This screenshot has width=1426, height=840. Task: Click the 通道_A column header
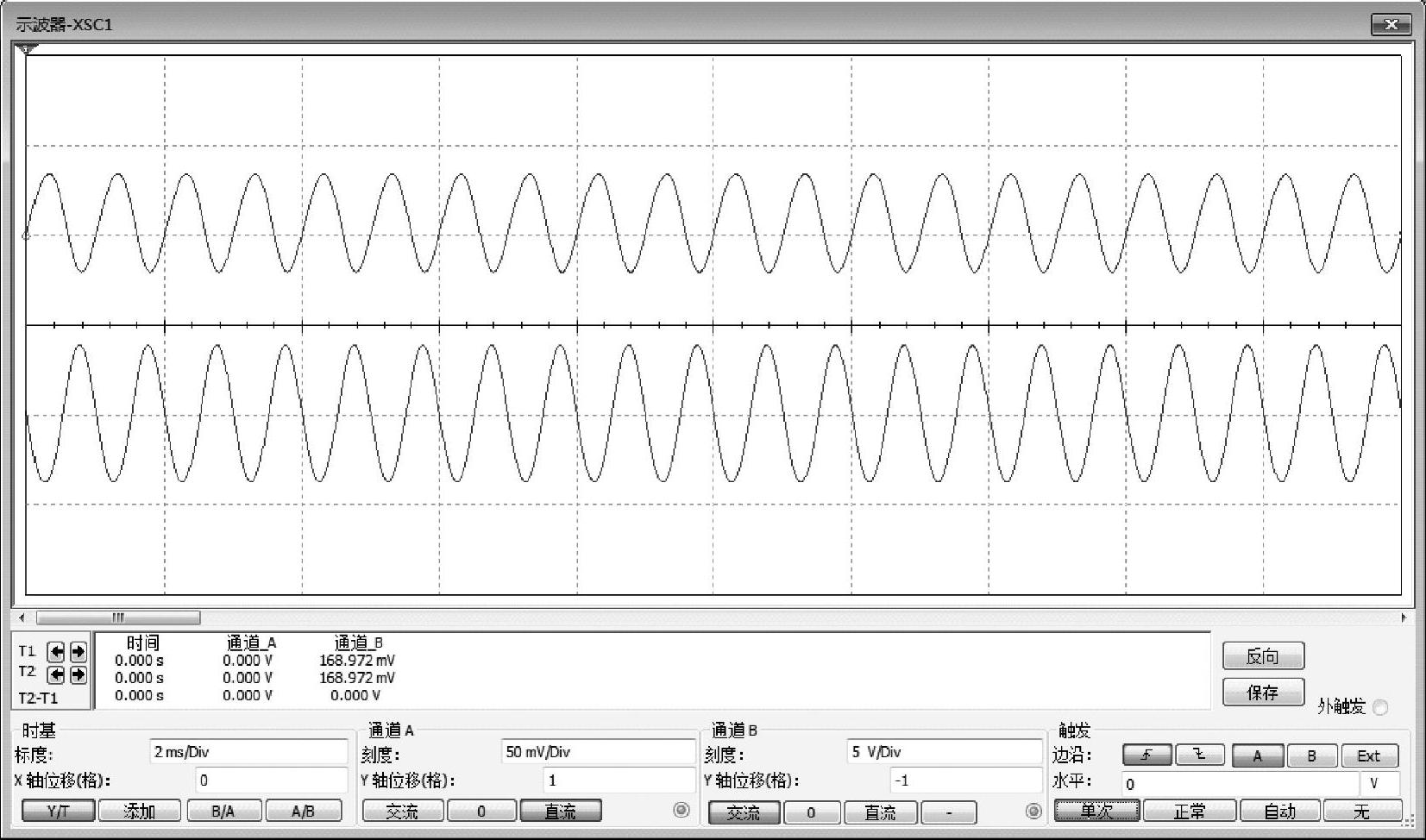(x=251, y=643)
